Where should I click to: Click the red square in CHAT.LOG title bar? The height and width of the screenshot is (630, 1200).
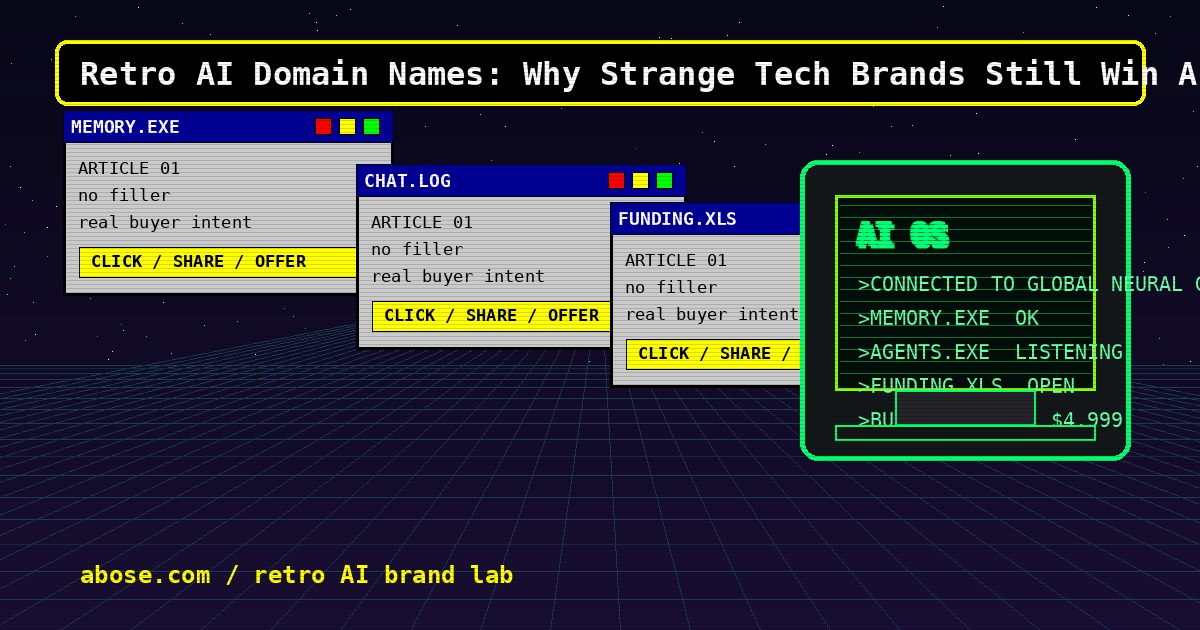[616, 180]
